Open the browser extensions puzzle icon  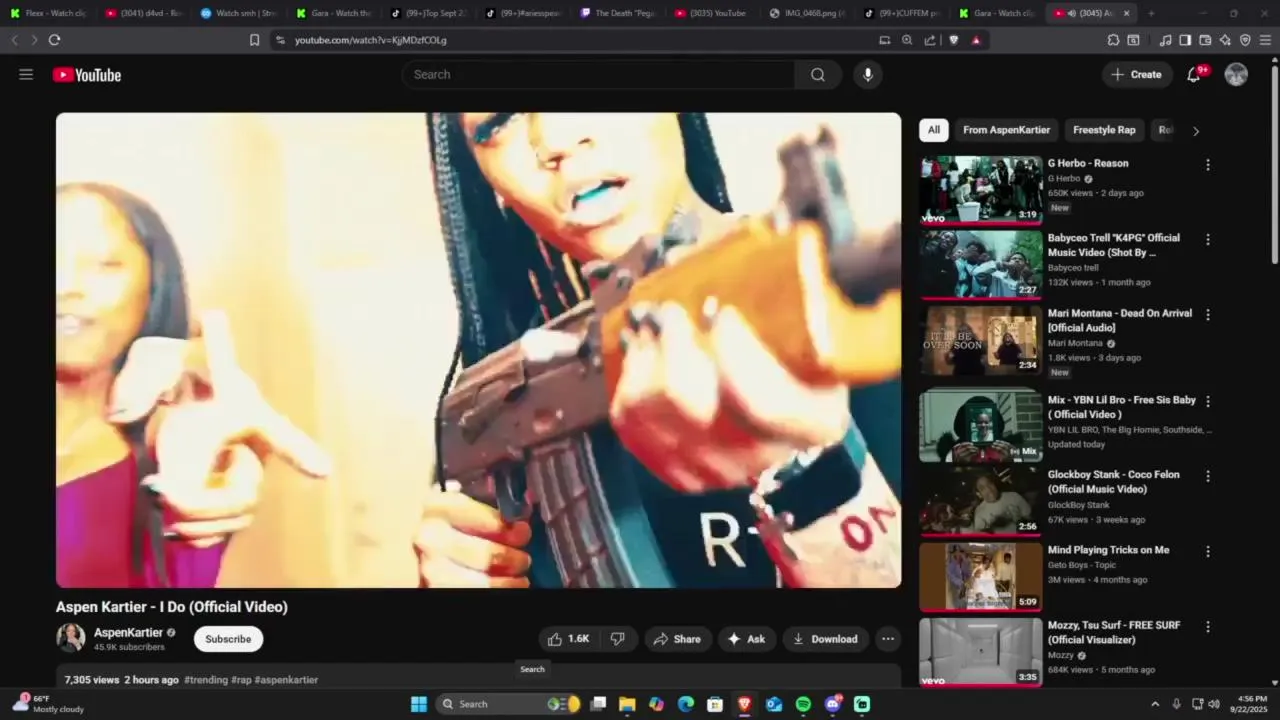pyautogui.click(x=1113, y=40)
